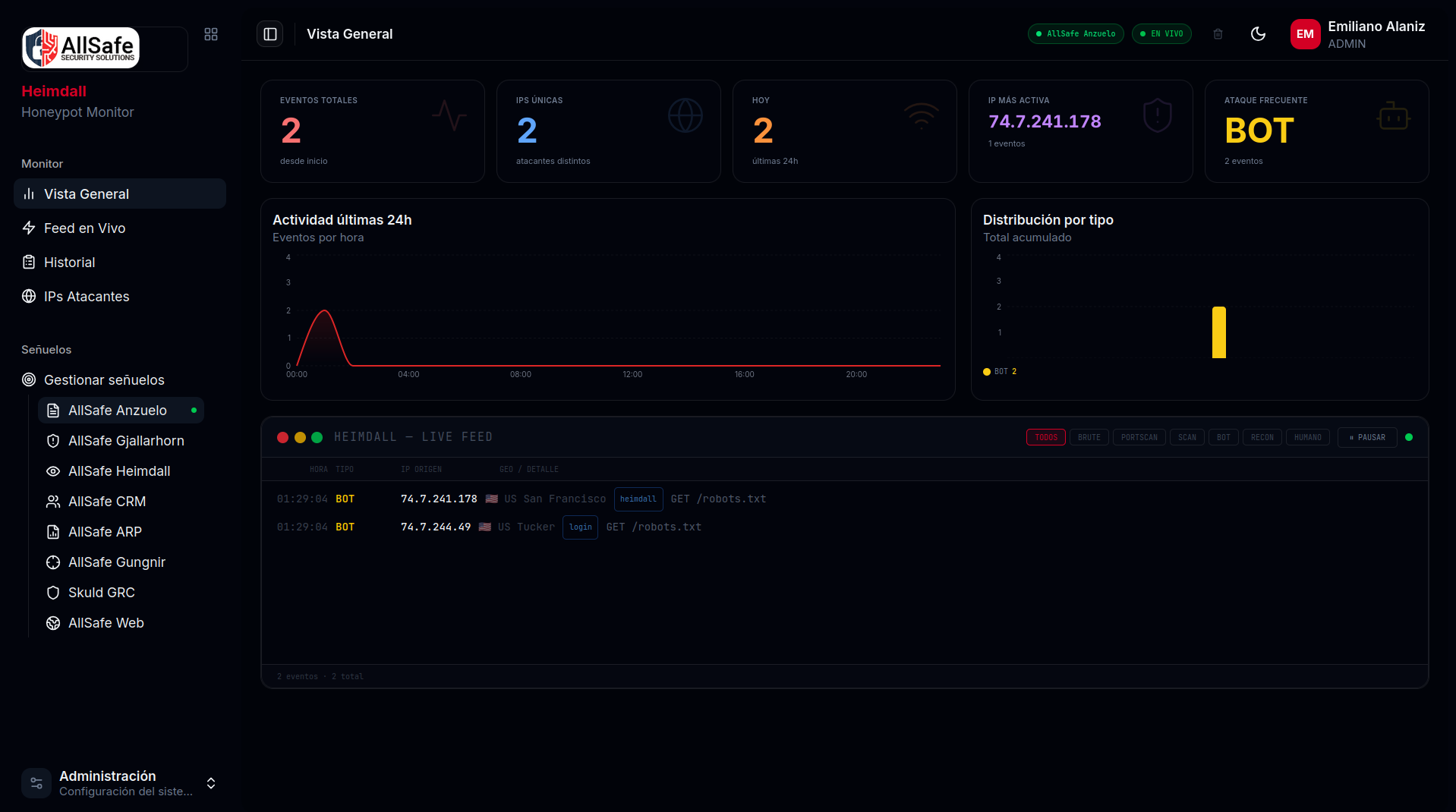Image resolution: width=1456 pixels, height=812 pixels.
Task: Click the shield alert icon in IP Más Activa card
Action: pos(1158,115)
